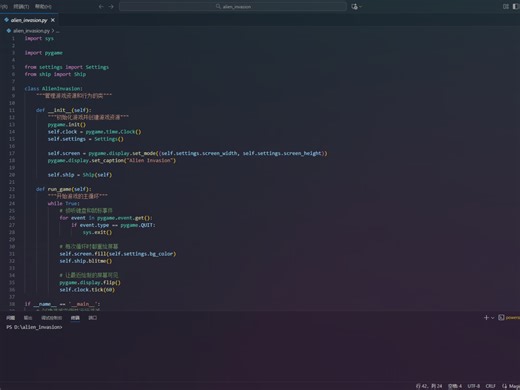Click the alien_invasion command center search box
This screenshot has width=520, height=390.
[233, 6]
